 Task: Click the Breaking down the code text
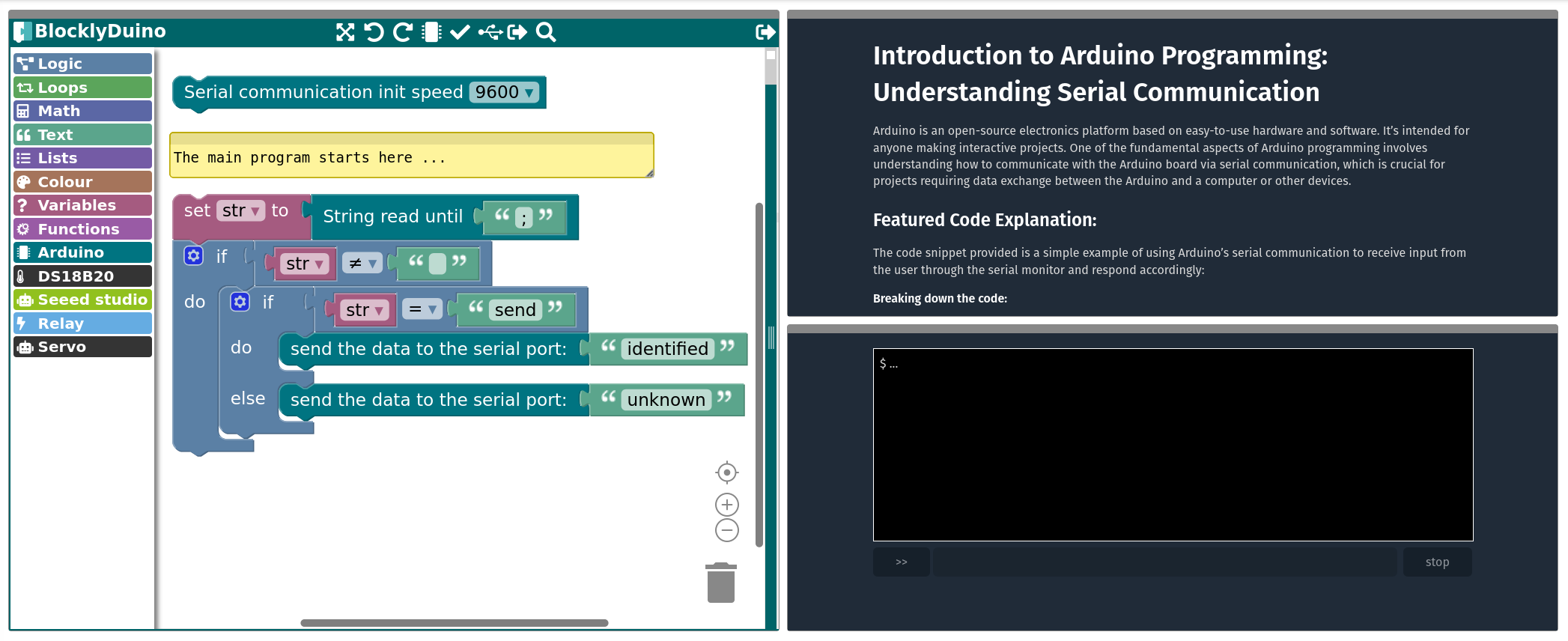[x=940, y=298]
